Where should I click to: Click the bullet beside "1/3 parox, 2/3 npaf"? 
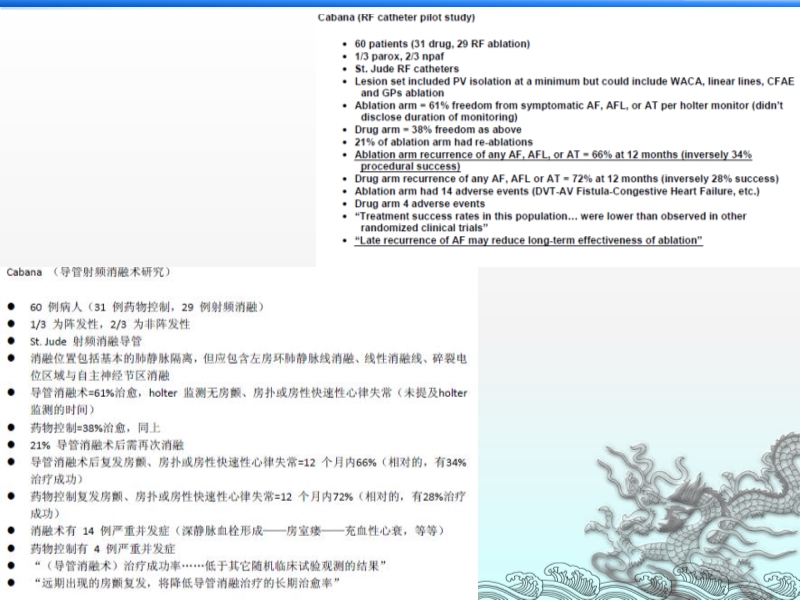(x=344, y=56)
